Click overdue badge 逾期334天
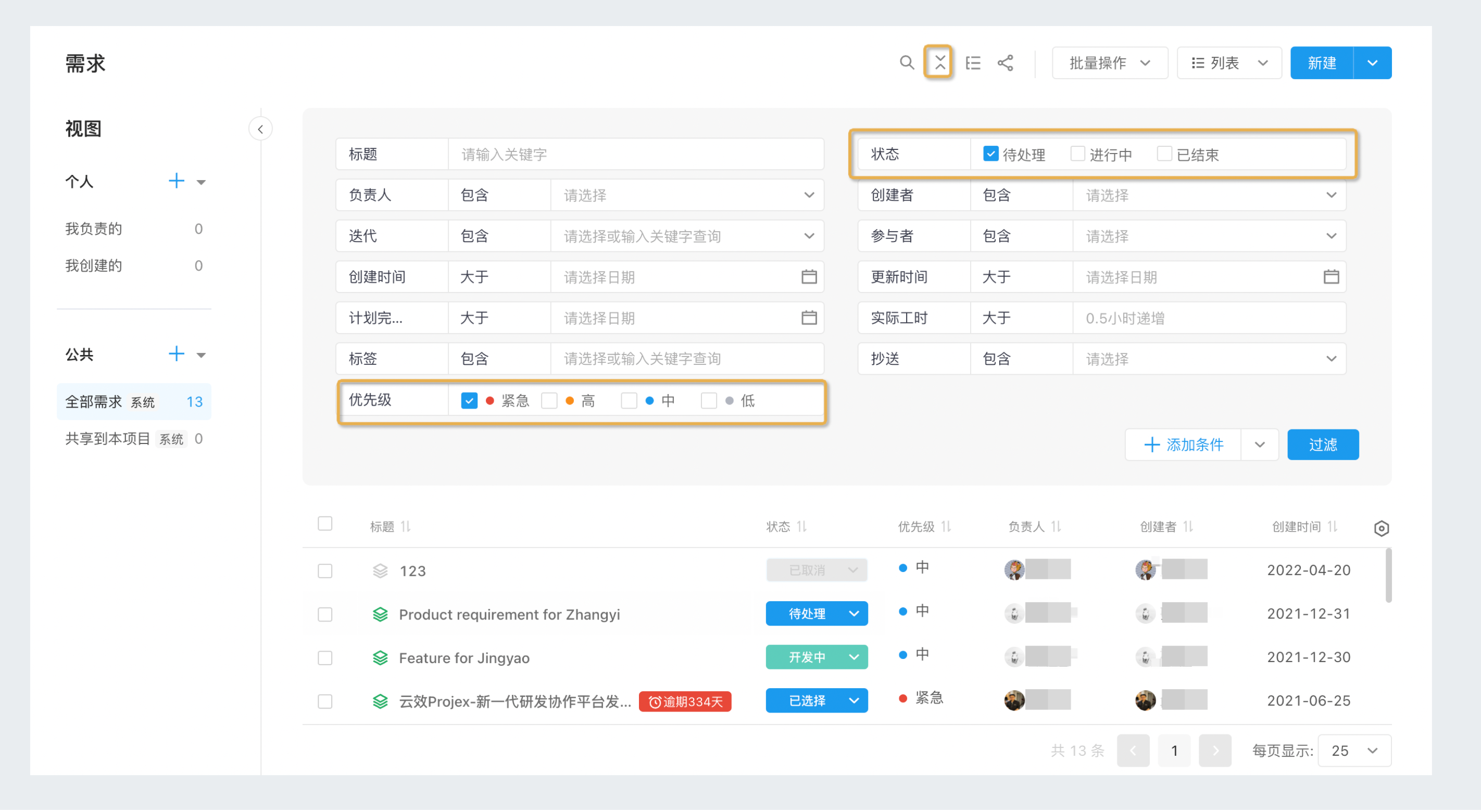Viewport: 1481px width, 812px height. click(x=685, y=702)
